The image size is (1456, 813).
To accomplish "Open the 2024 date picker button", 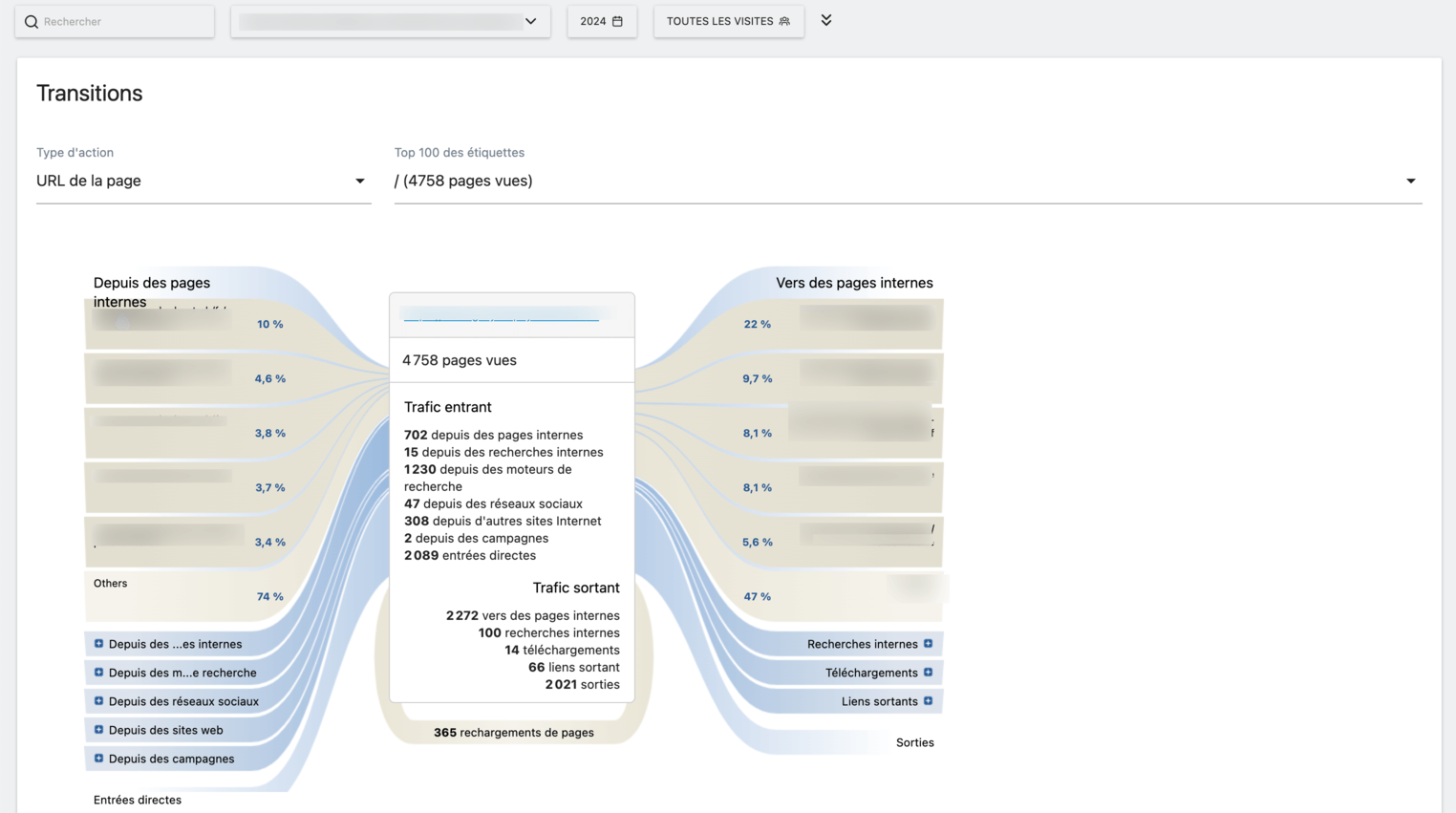I will pyautogui.click(x=601, y=21).
